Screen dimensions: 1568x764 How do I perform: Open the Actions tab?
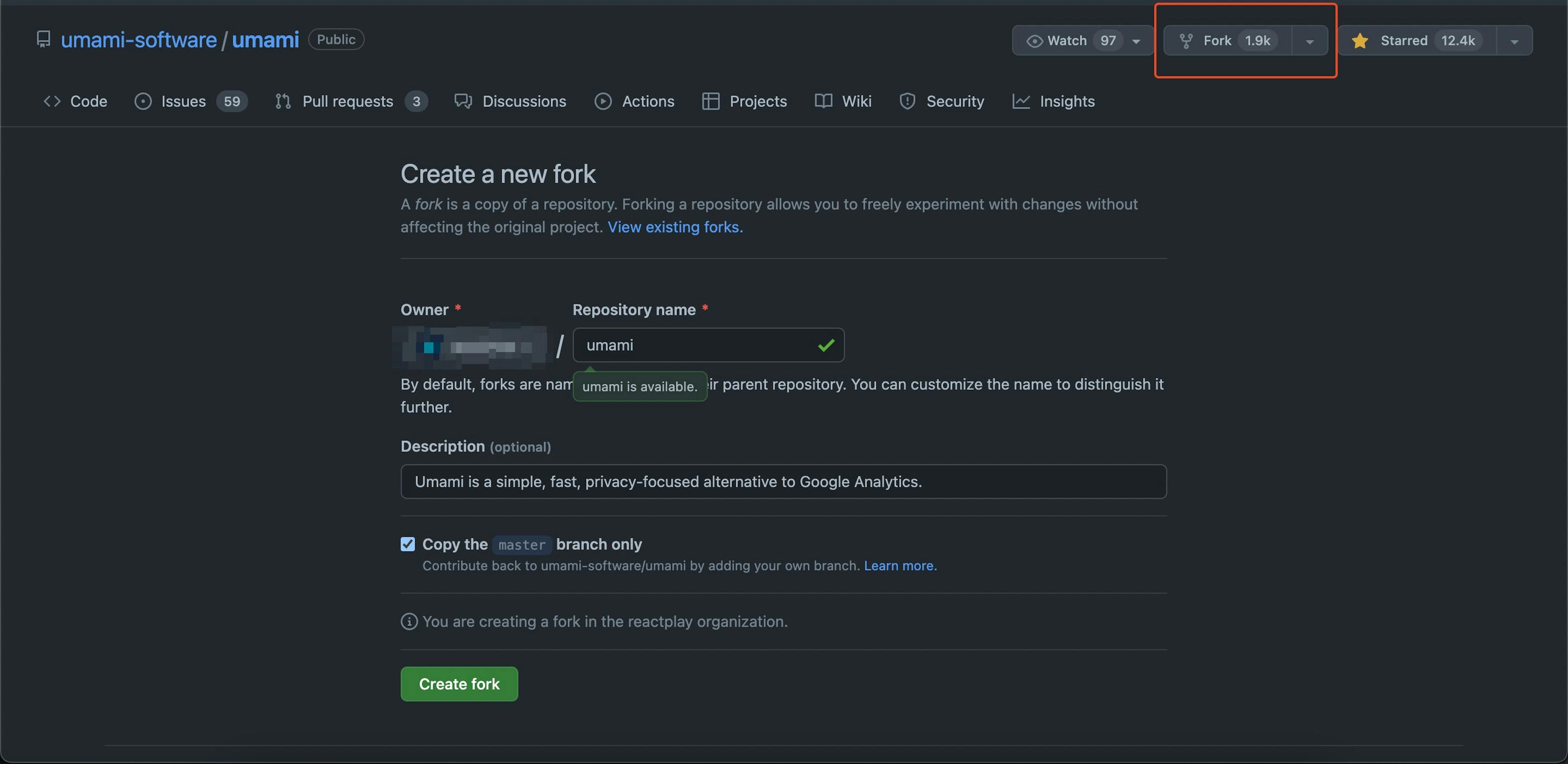(x=634, y=101)
